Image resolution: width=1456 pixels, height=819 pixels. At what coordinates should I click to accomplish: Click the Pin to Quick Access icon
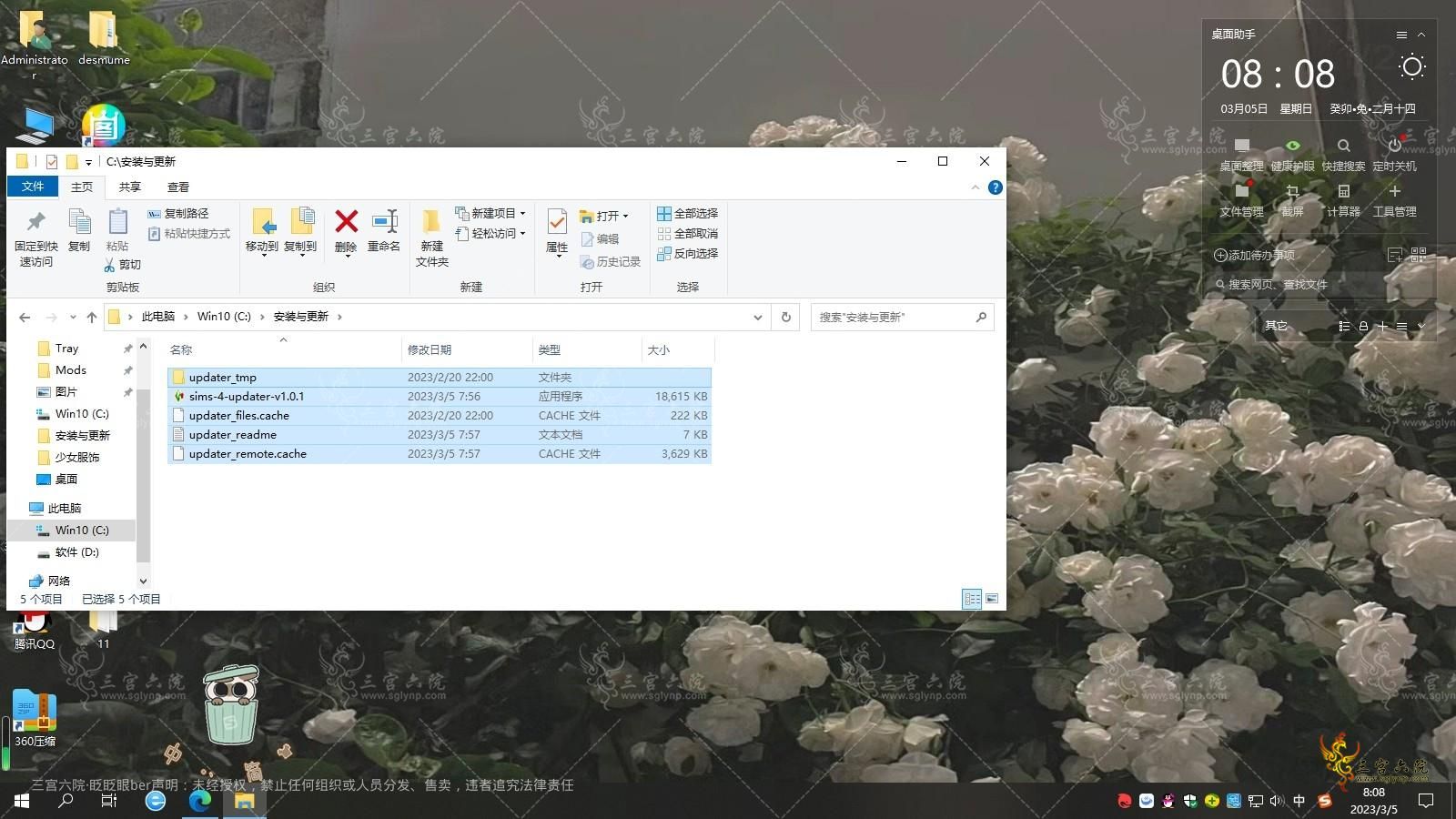(x=35, y=221)
